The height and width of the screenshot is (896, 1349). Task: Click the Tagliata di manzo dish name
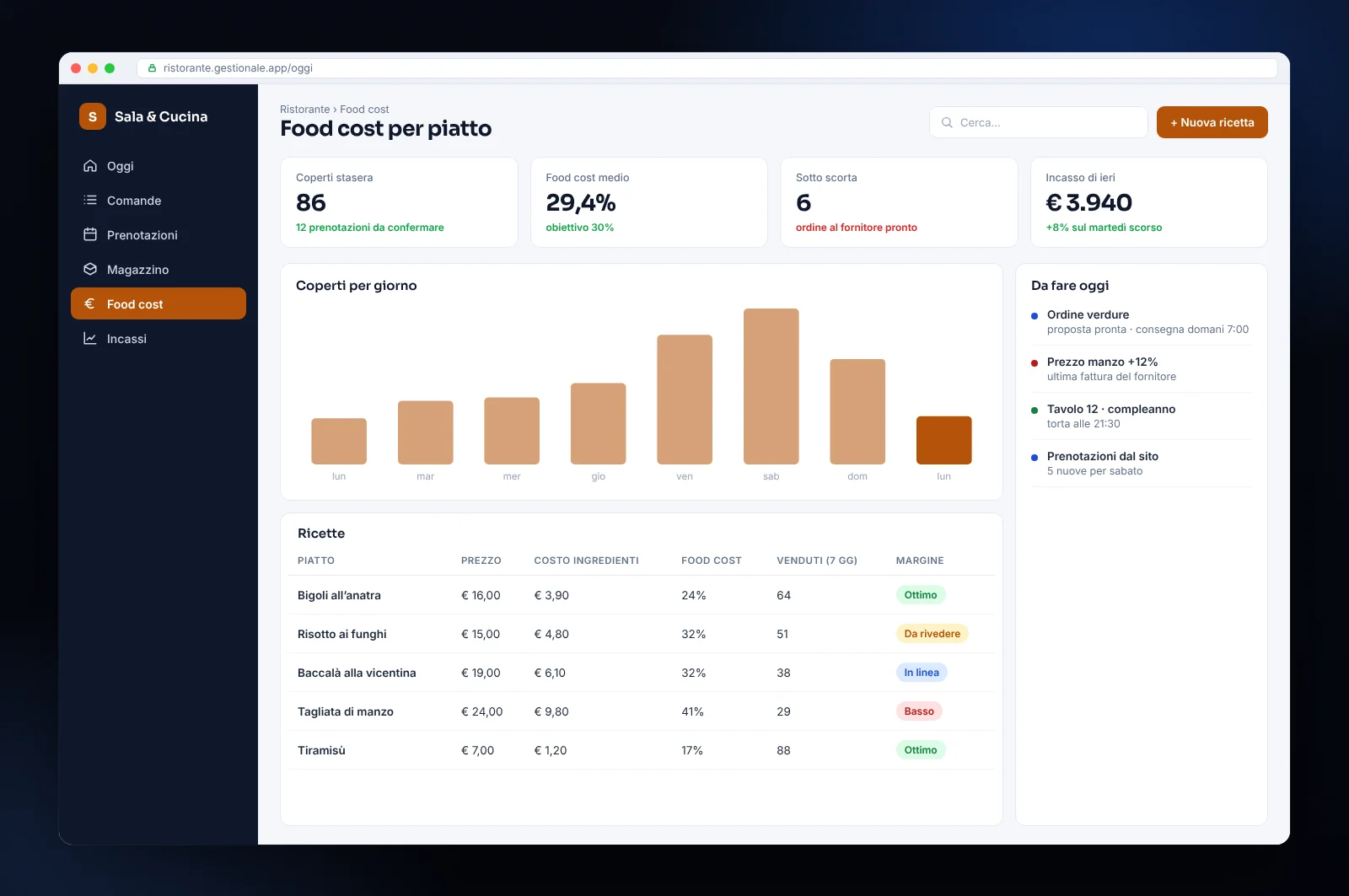pyautogui.click(x=346, y=711)
